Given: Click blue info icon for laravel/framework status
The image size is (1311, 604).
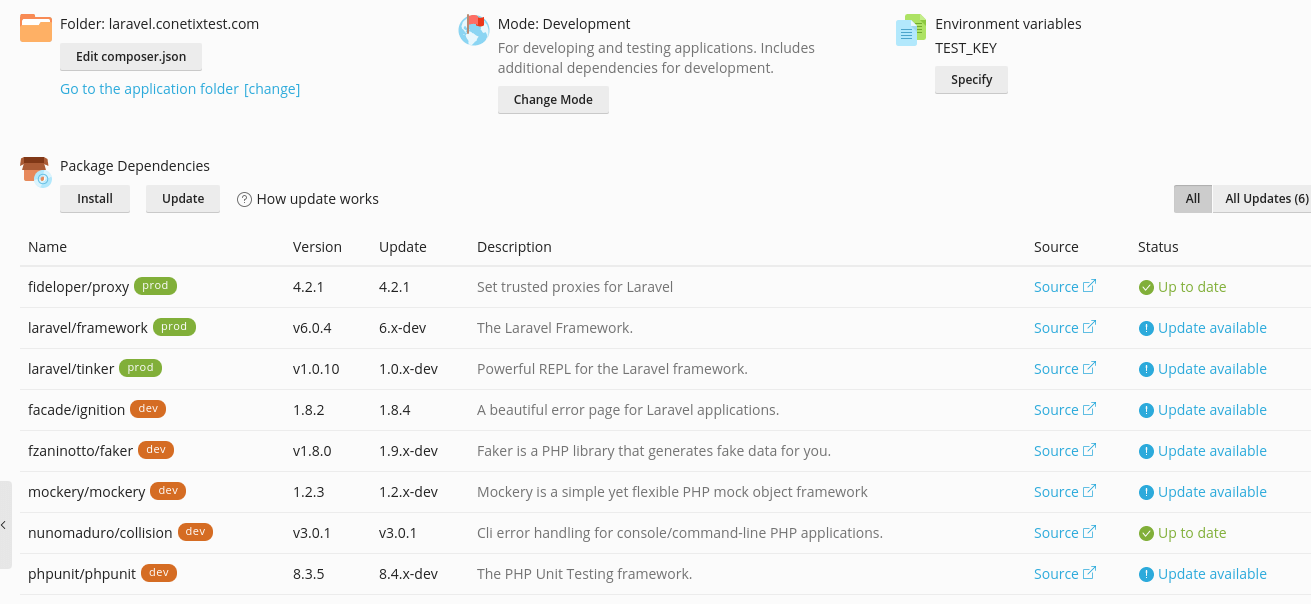Looking at the screenshot, I should point(1146,328).
